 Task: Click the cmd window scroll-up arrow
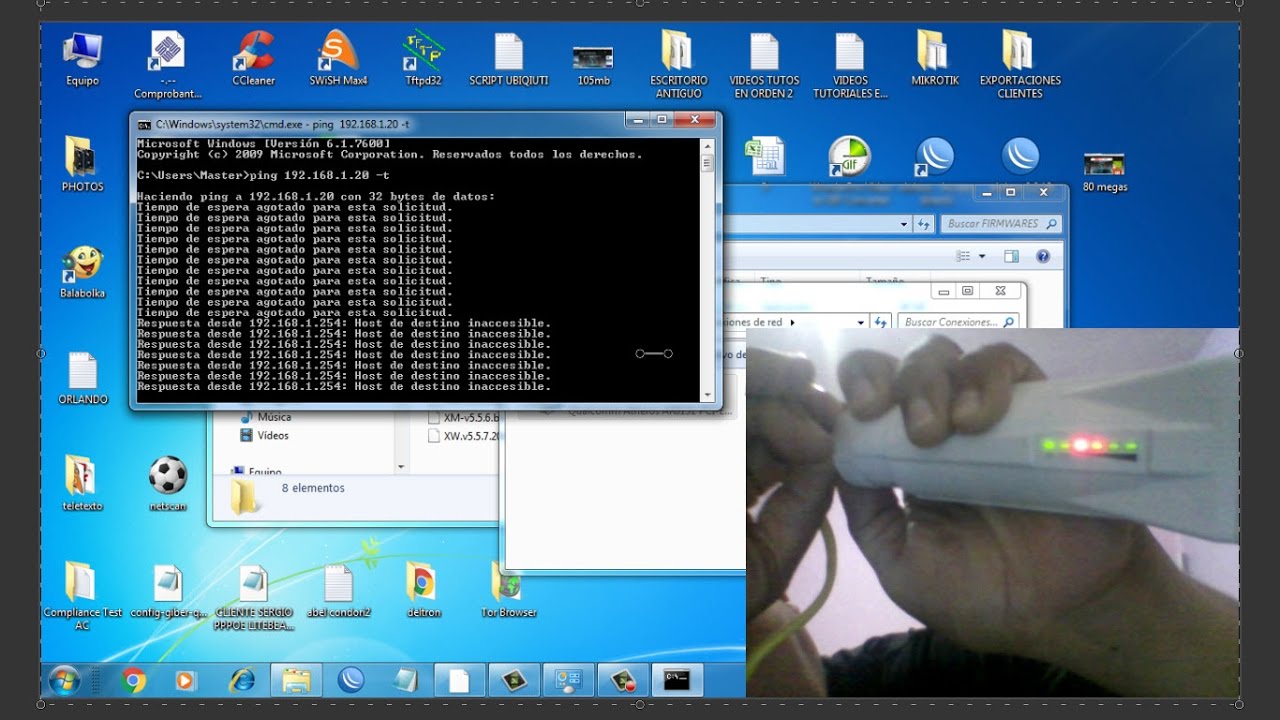708,144
